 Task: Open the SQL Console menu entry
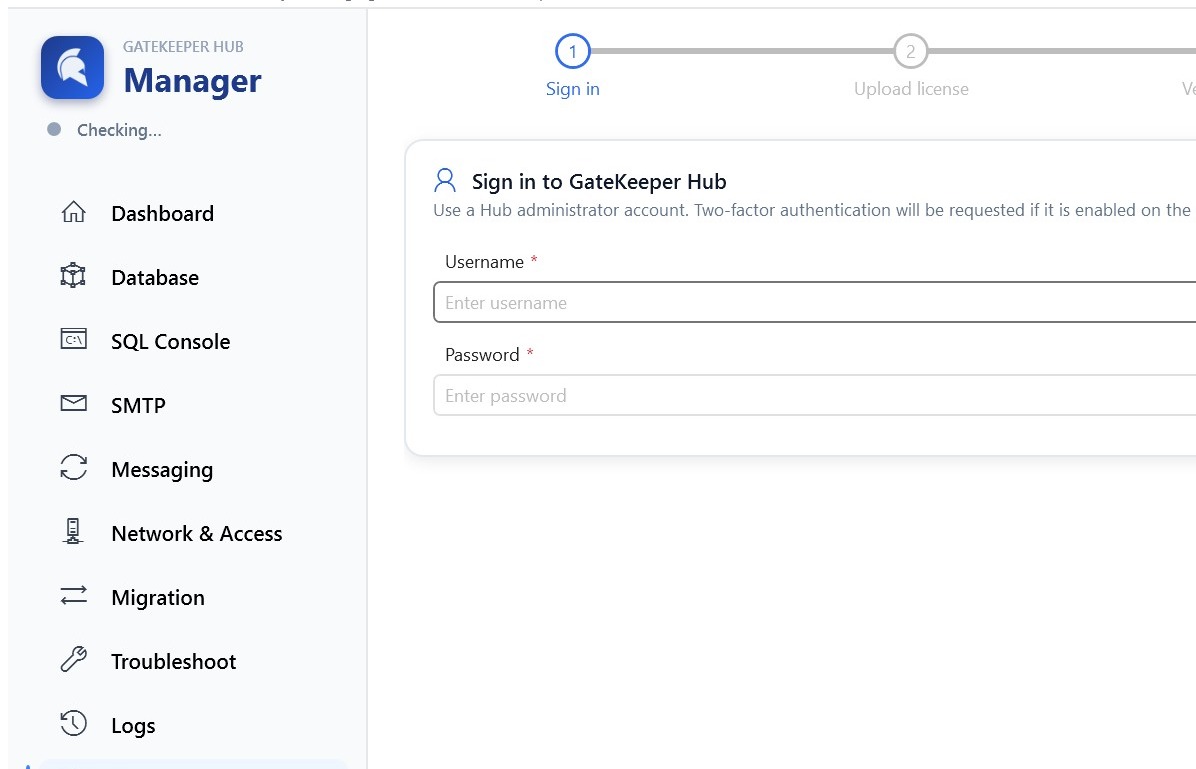click(170, 342)
